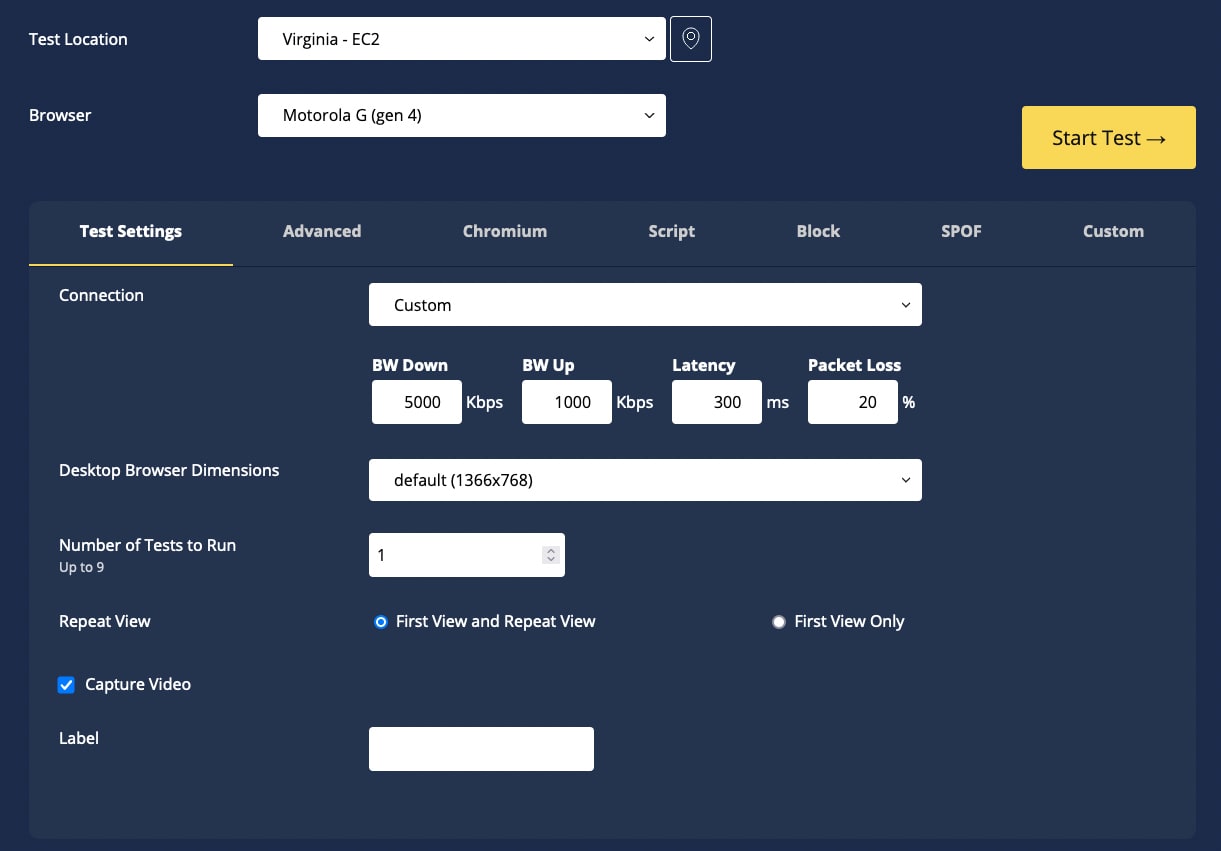Select the Block tab

(x=818, y=231)
